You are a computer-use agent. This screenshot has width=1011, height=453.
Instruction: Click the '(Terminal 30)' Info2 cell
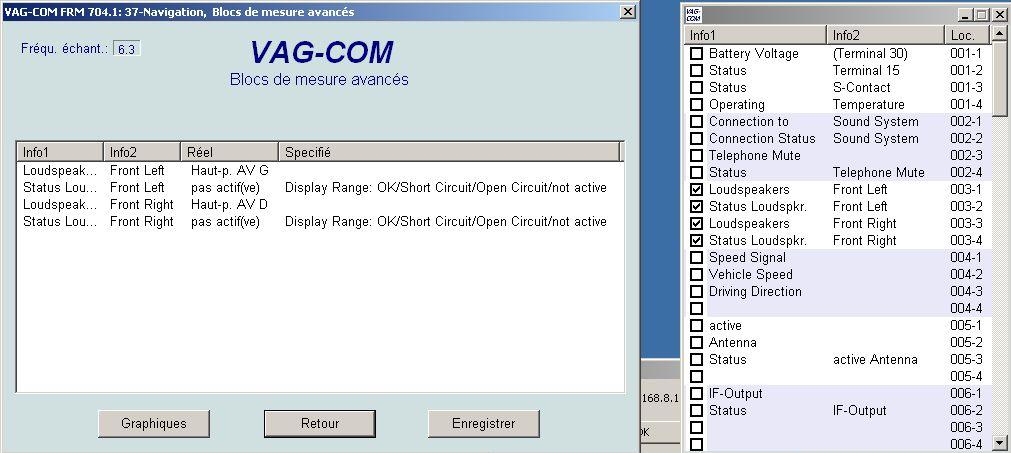point(870,53)
